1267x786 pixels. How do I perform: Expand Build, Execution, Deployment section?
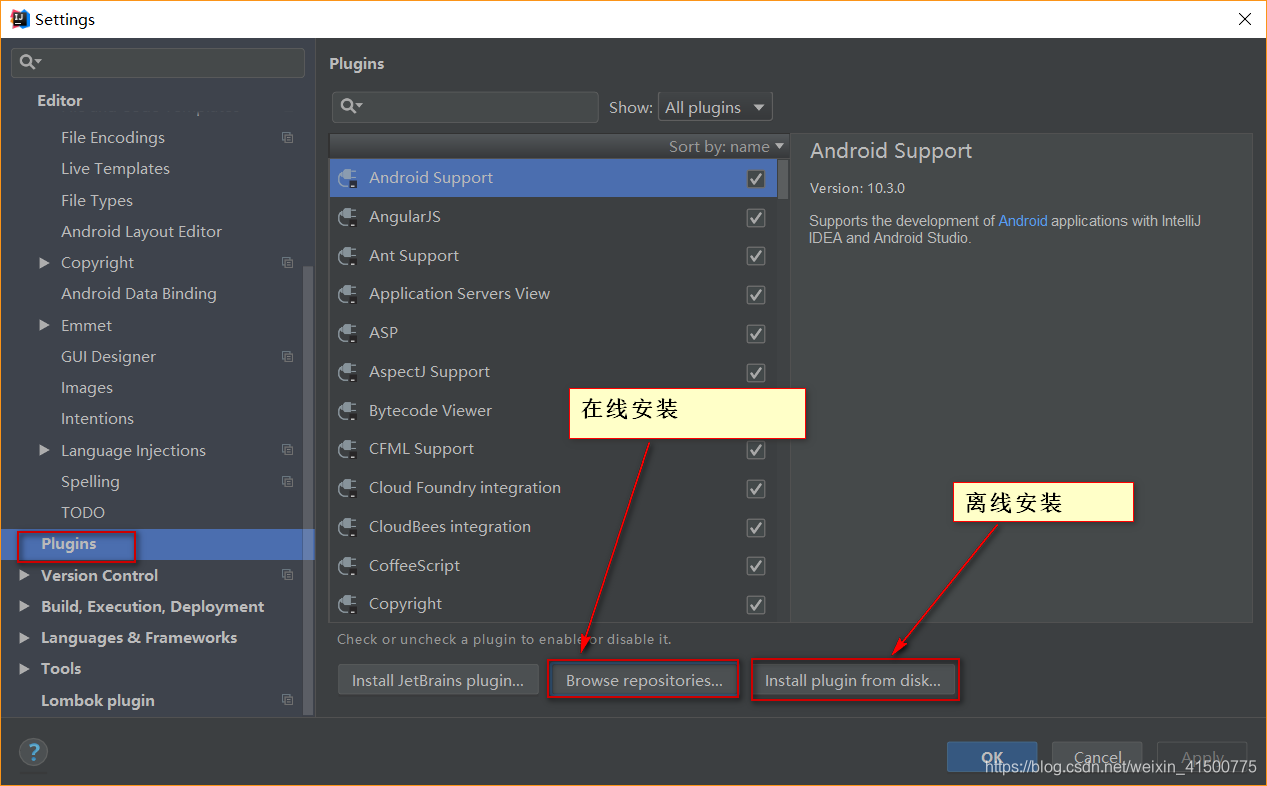[x=24, y=606]
